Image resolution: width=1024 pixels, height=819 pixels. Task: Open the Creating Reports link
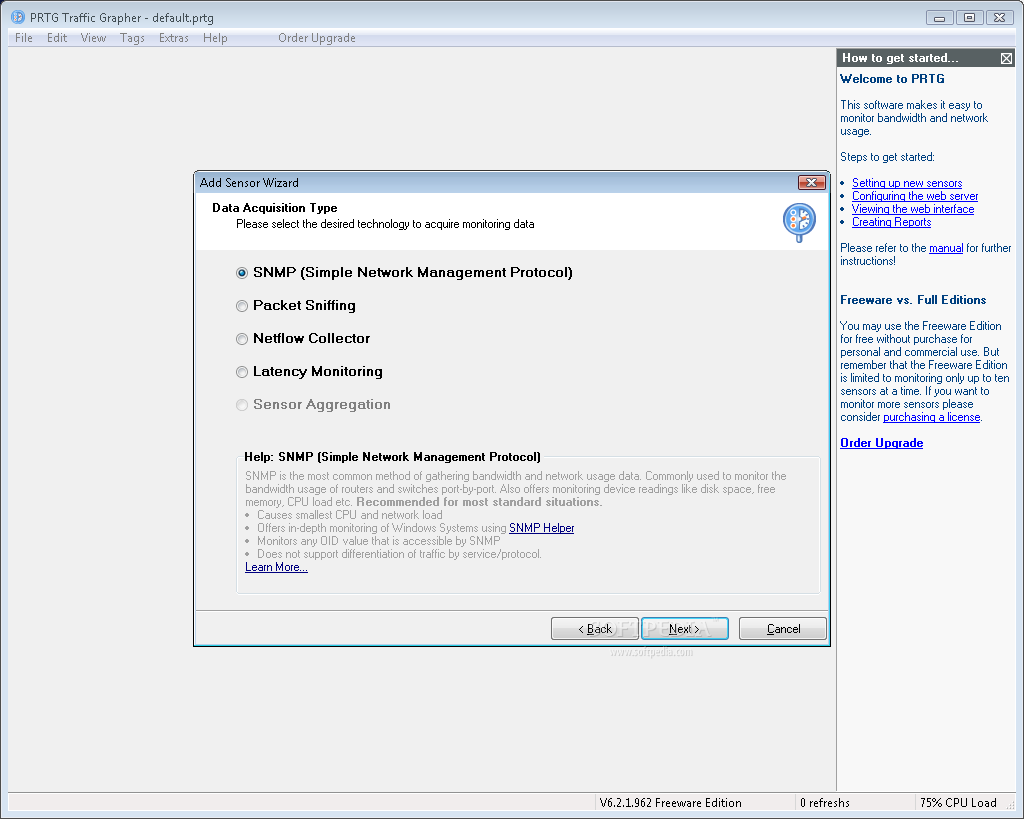(x=891, y=222)
